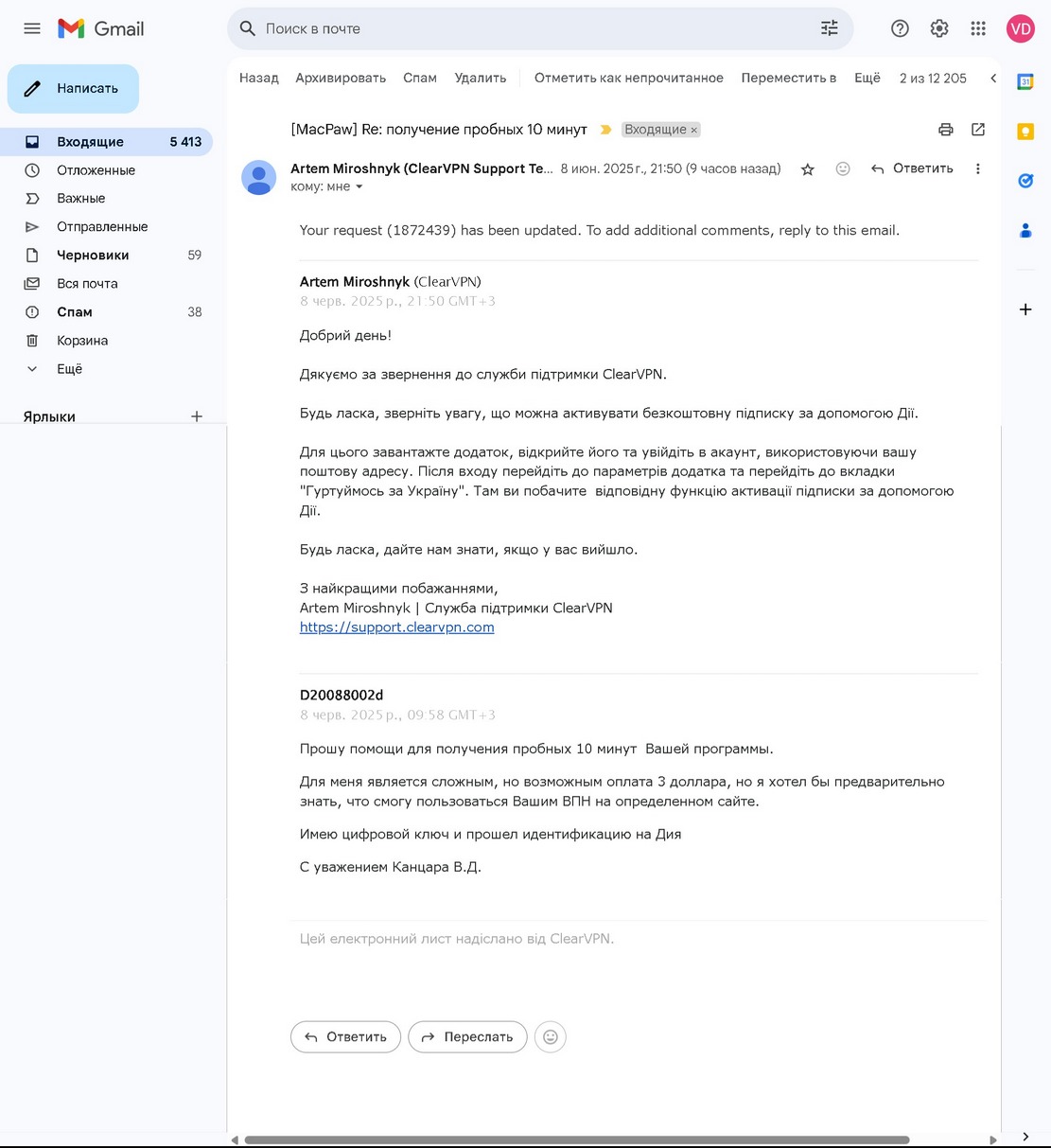Star the message from Artem Miroshnyk
The width and height of the screenshot is (1051, 1148).
click(x=808, y=169)
